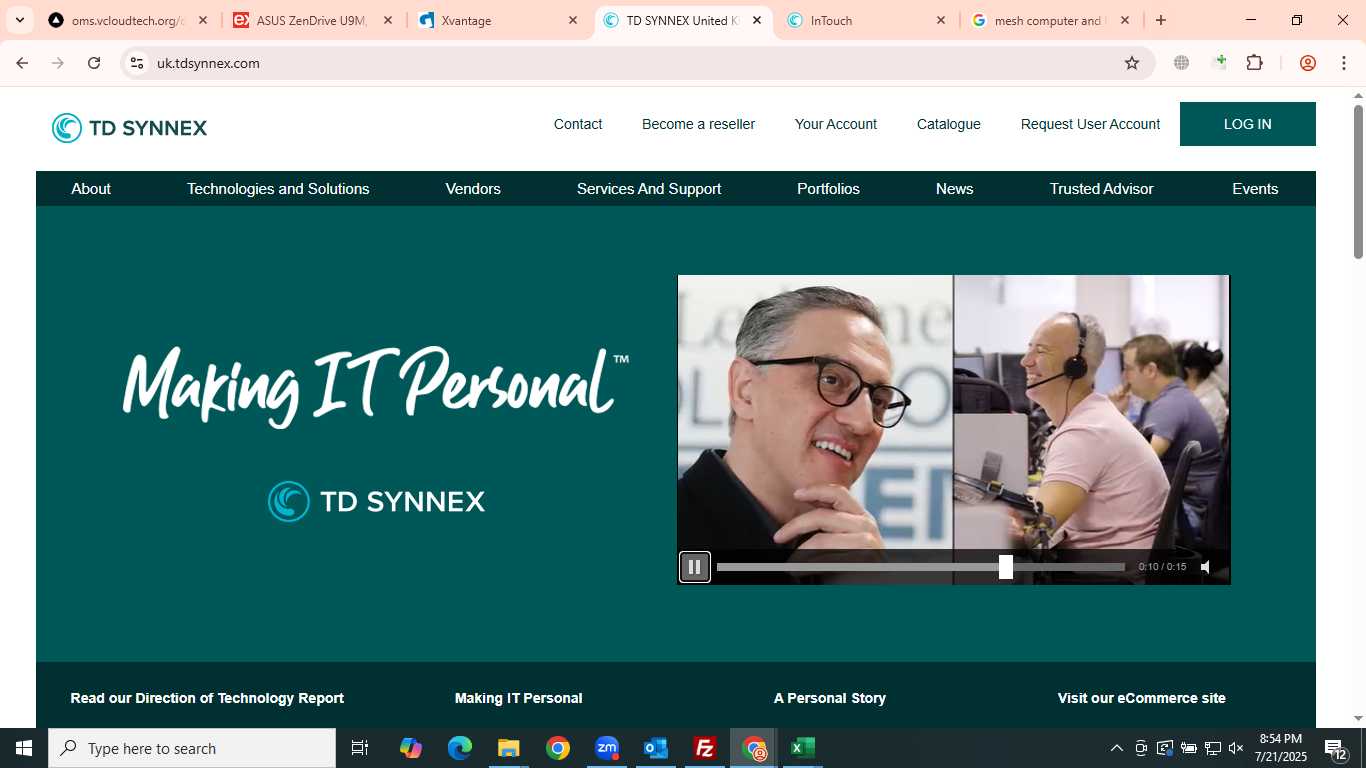View site information icon in address bar
Screen dimensions: 1366x768
click(137, 63)
